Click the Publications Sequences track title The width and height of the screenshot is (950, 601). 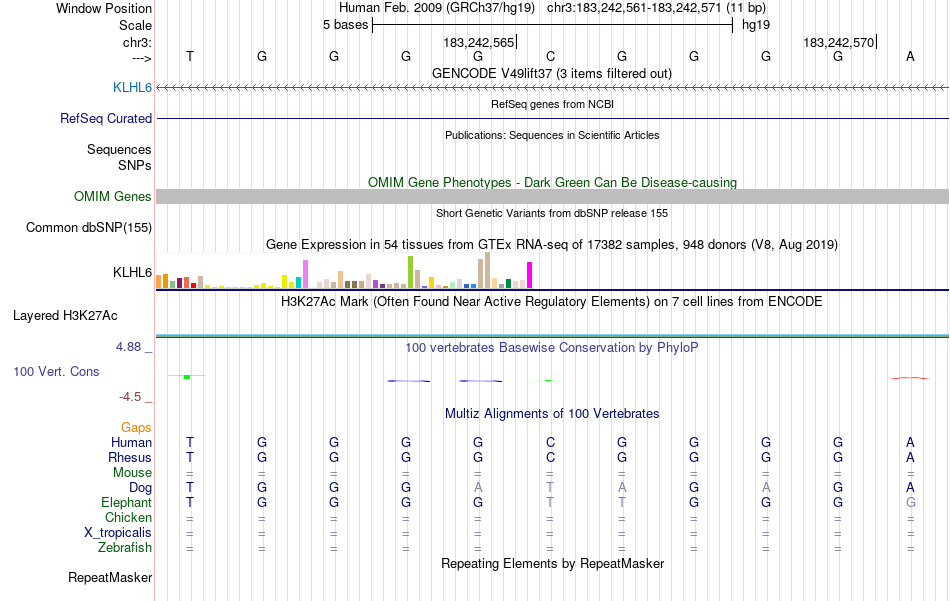coord(552,135)
